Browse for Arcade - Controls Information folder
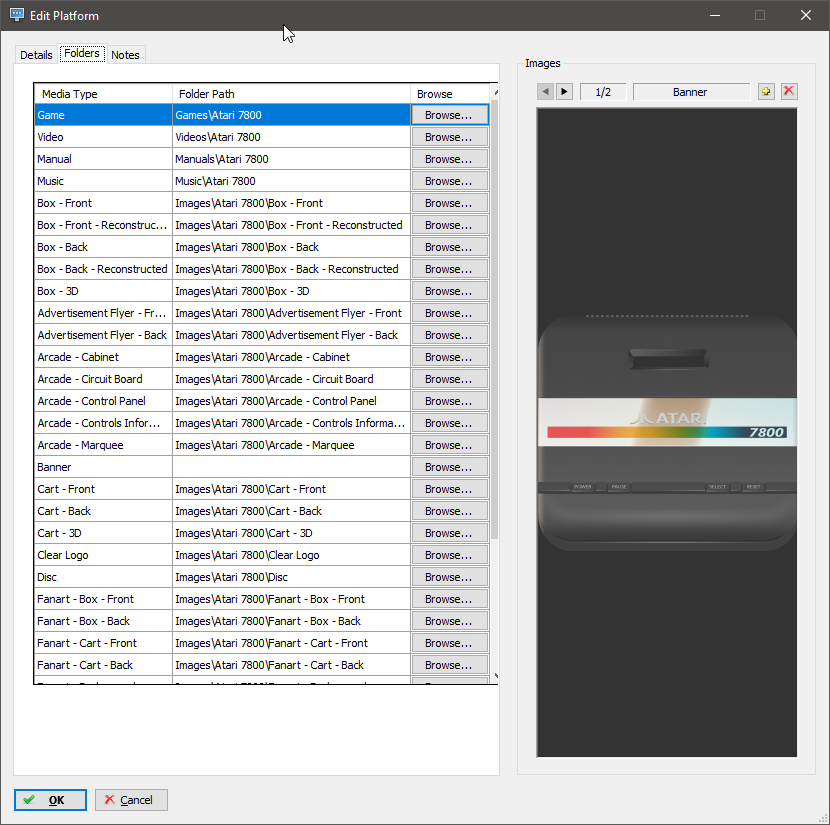830x825 pixels. 449,423
